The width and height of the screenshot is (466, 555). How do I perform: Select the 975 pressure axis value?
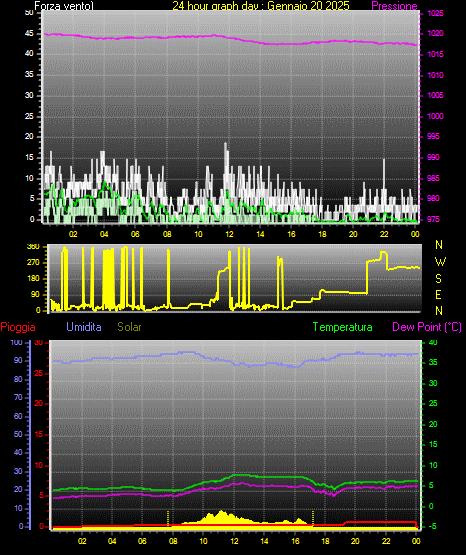433,219
